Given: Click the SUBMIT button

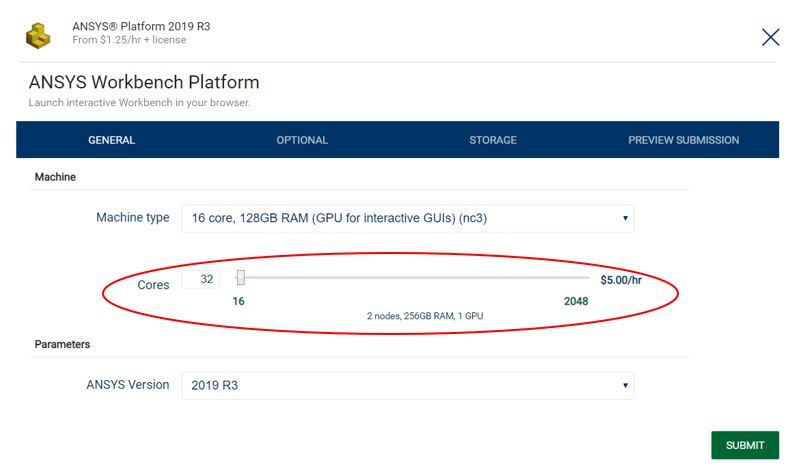Looking at the screenshot, I should click(x=745, y=445).
